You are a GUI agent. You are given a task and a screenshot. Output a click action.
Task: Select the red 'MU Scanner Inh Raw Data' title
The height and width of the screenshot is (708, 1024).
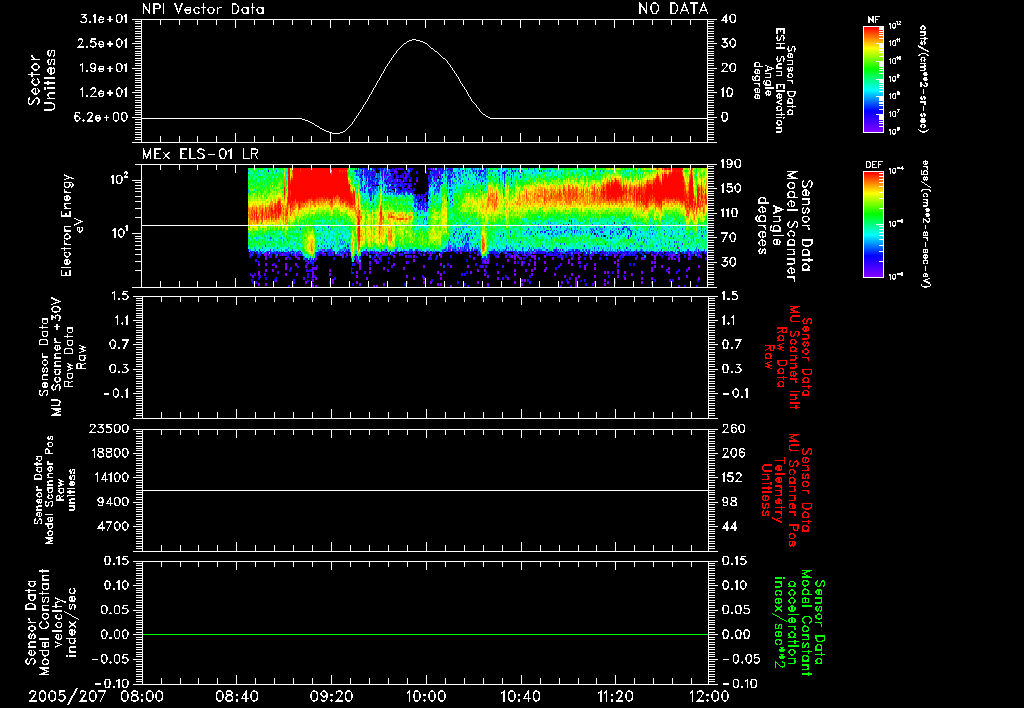786,357
